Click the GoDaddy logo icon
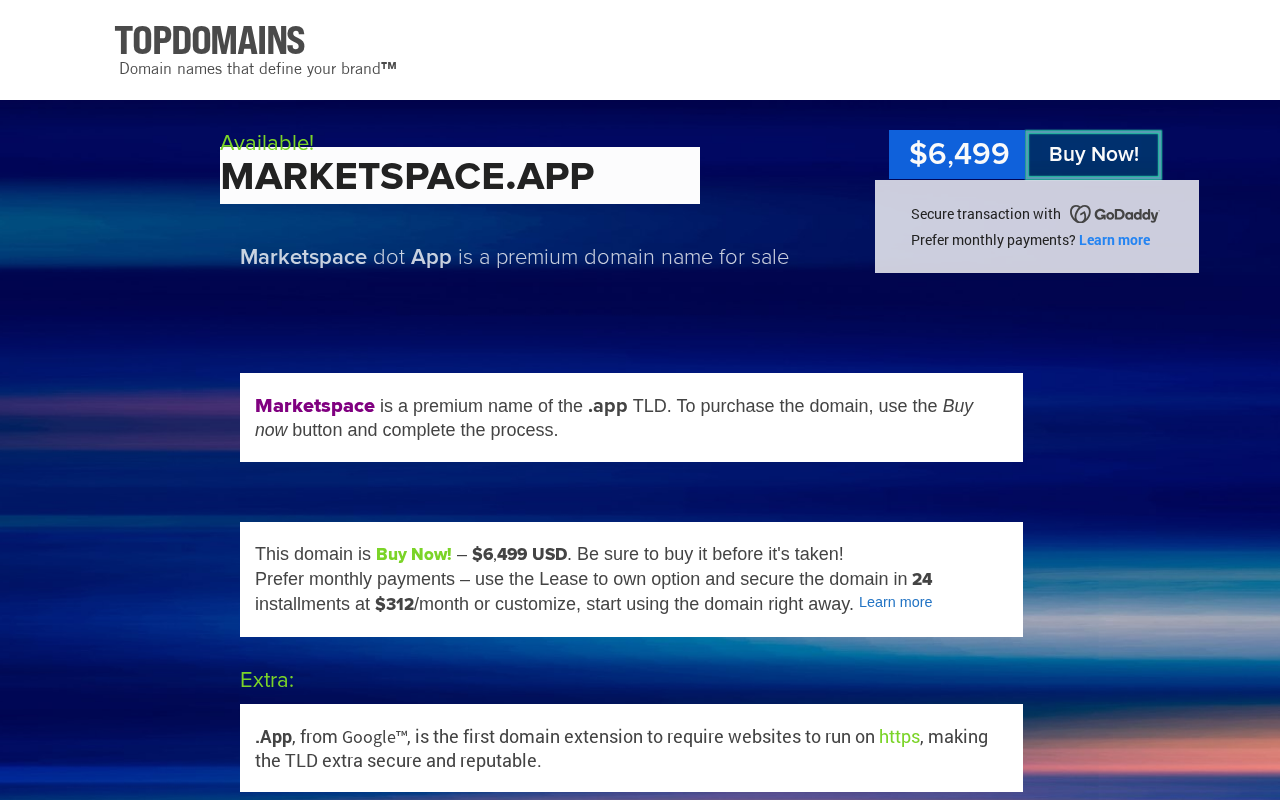The image size is (1280, 800). coord(1114,214)
